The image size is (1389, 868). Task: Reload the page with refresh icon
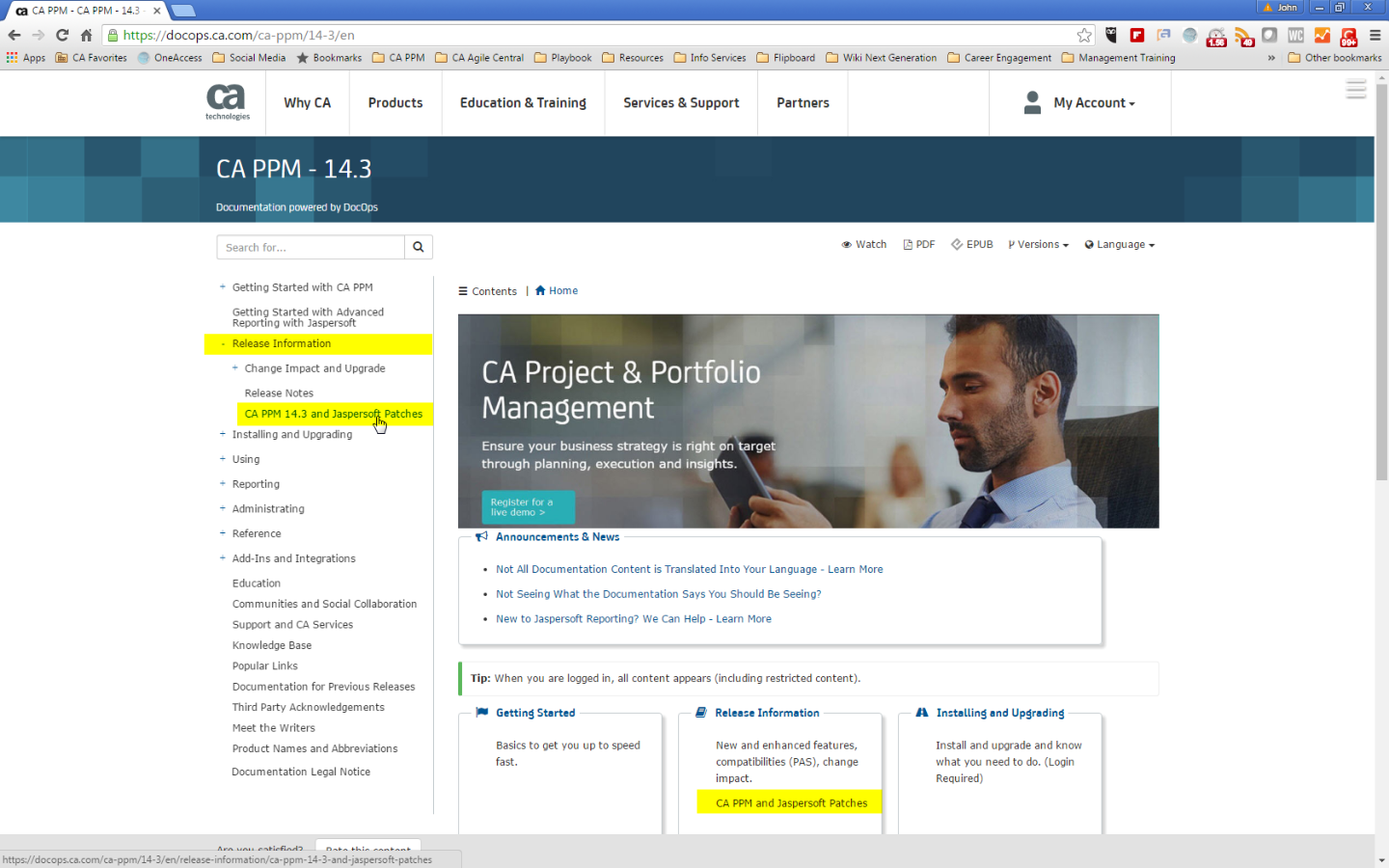click(63, 35)
